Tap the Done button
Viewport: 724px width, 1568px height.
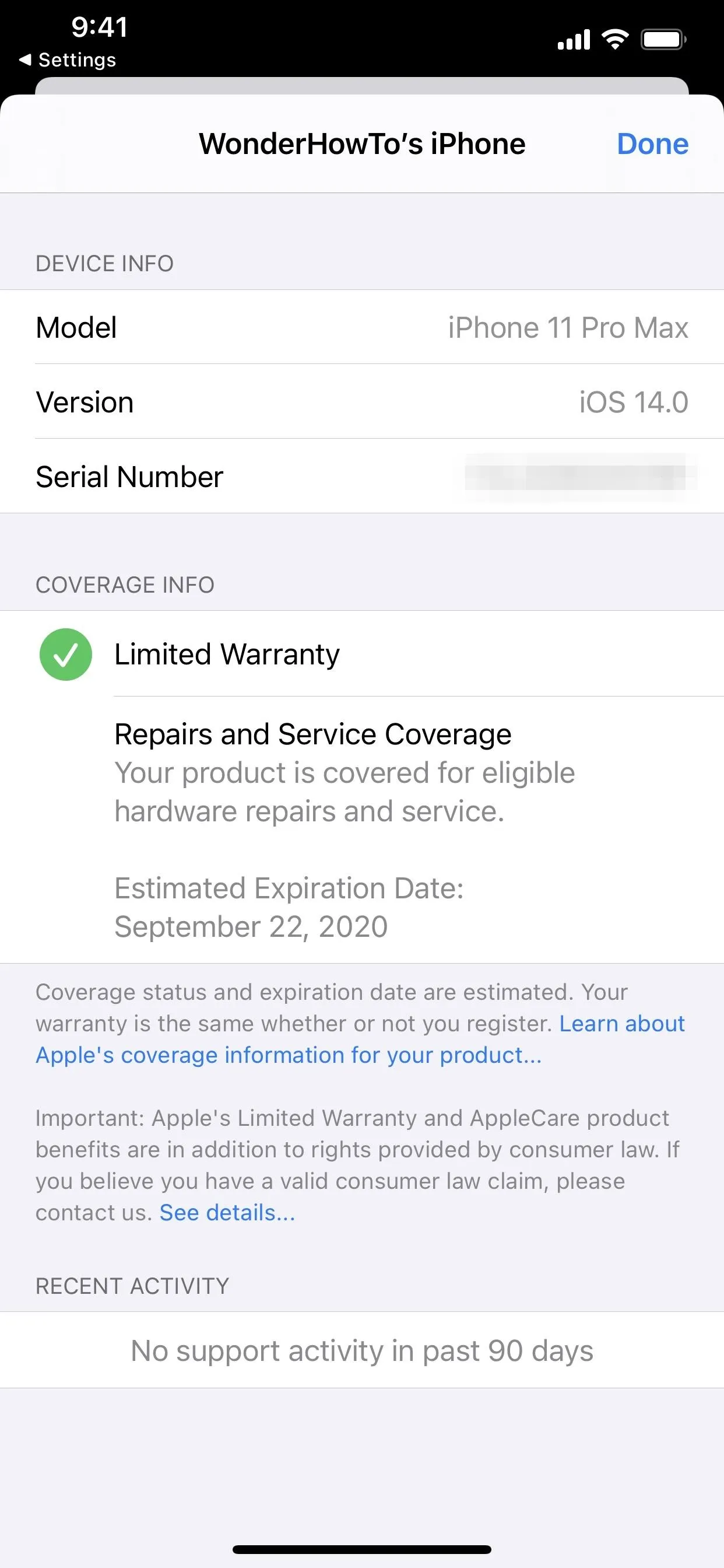pyautogui.click(x=652, y=144)
